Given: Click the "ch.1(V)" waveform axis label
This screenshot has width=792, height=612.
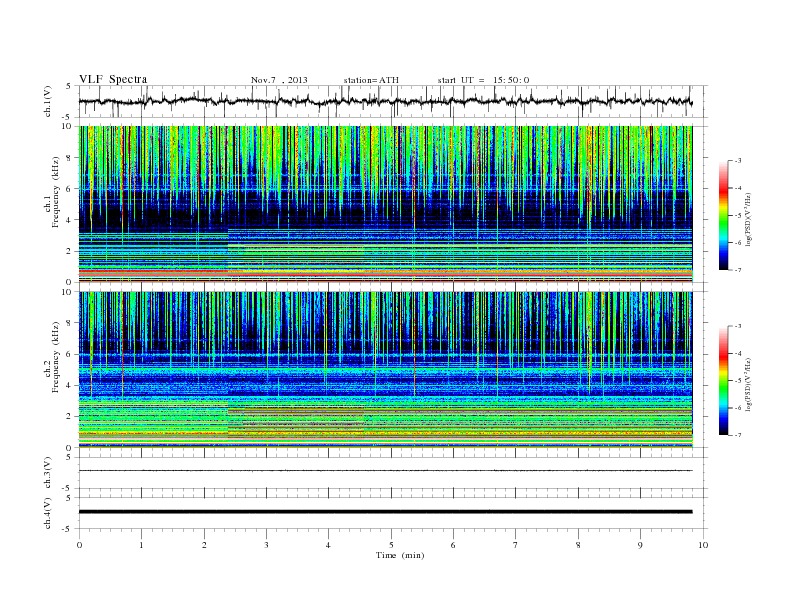Looking at the screenshot, I should tap(48, 101).
